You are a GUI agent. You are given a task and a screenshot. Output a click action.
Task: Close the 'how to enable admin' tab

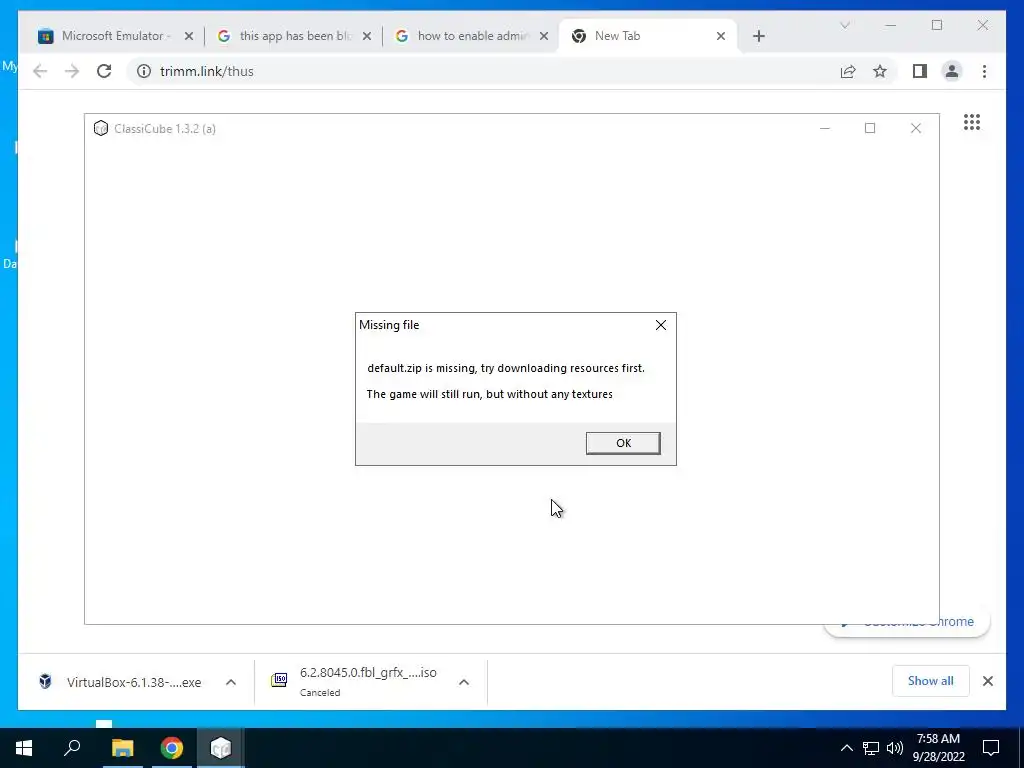pyautogui.click(x=544, y=36)
